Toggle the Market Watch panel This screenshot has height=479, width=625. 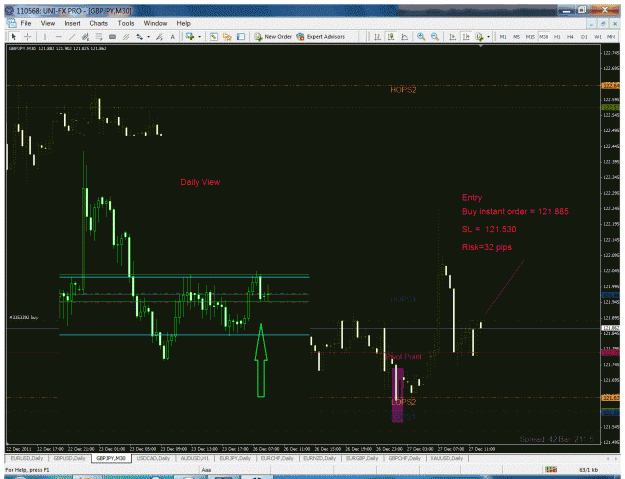[x=214, y=37]
